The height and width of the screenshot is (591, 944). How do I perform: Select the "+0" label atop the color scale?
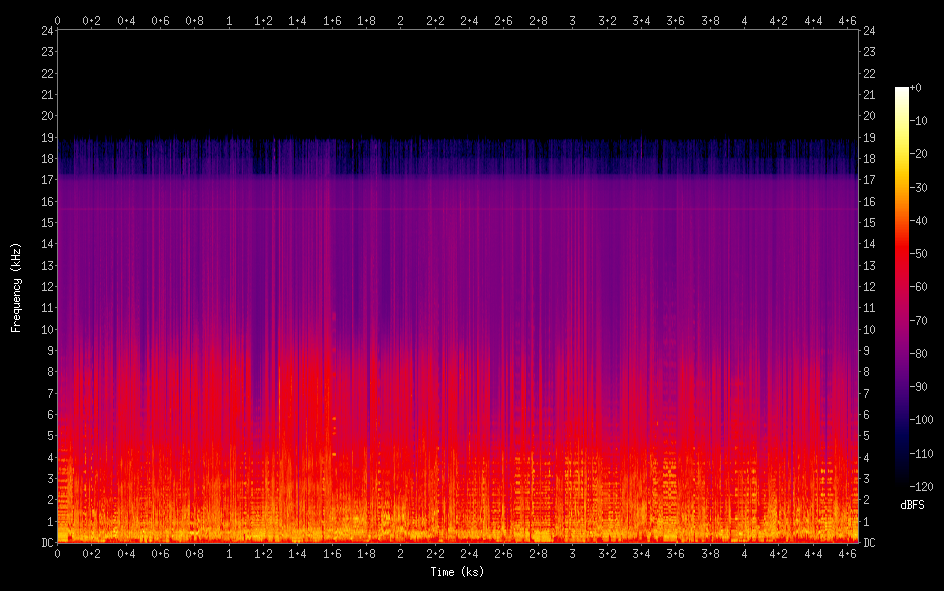pos(916,88)
